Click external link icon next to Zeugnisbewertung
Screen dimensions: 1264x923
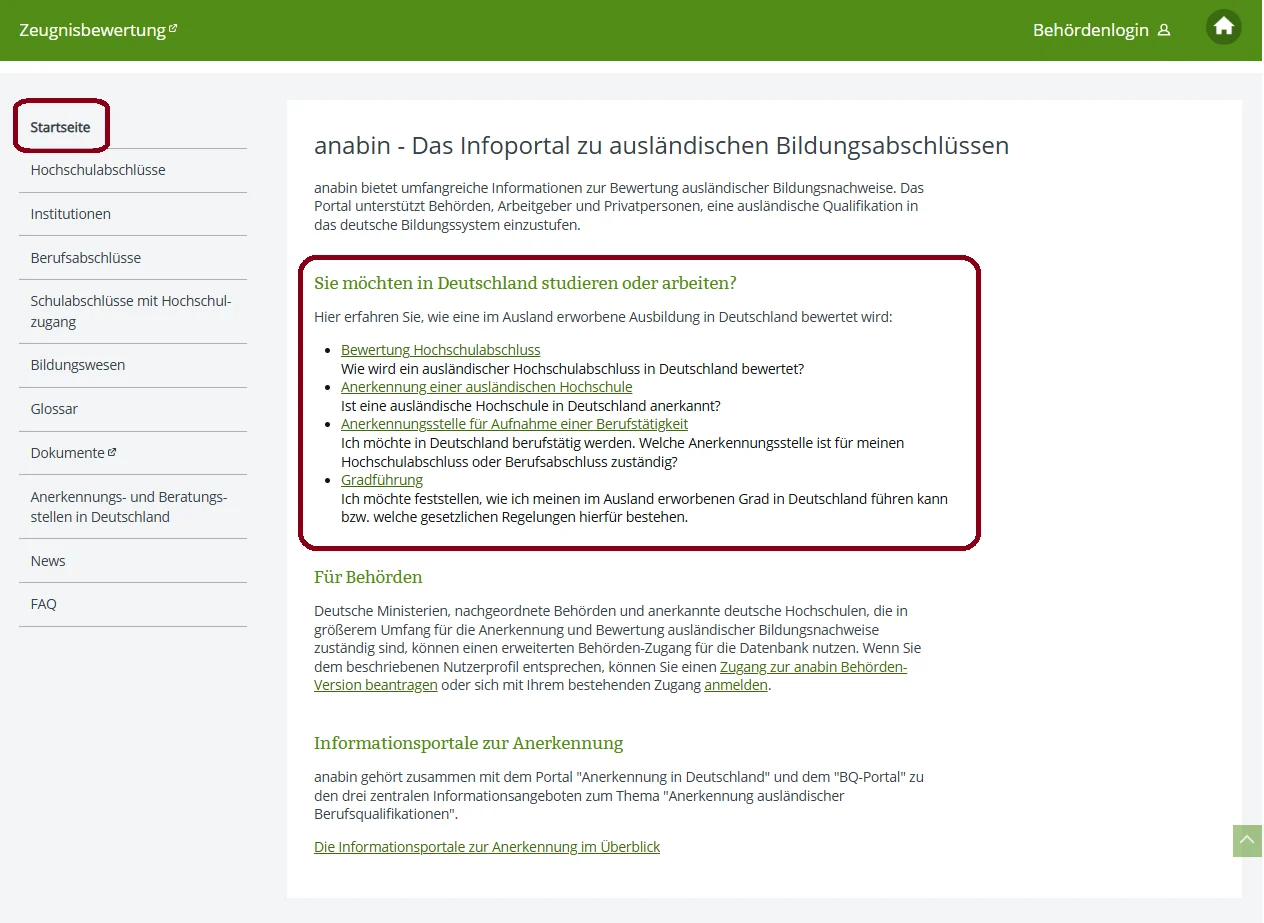173,28
